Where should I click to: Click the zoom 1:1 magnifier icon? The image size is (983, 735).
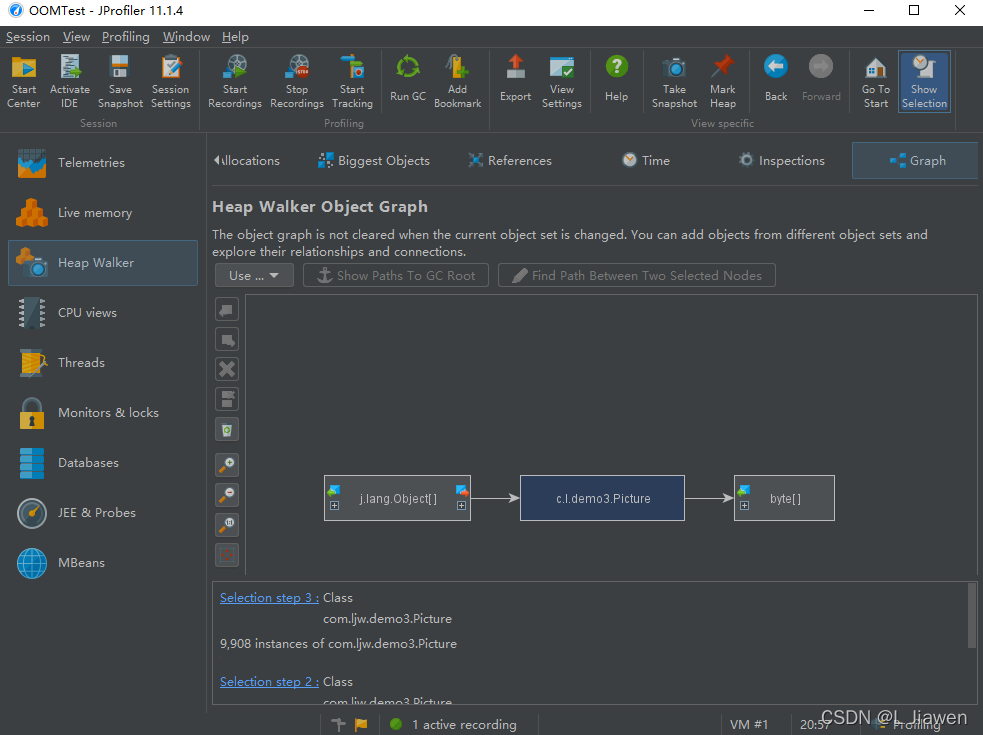(227, 525)
